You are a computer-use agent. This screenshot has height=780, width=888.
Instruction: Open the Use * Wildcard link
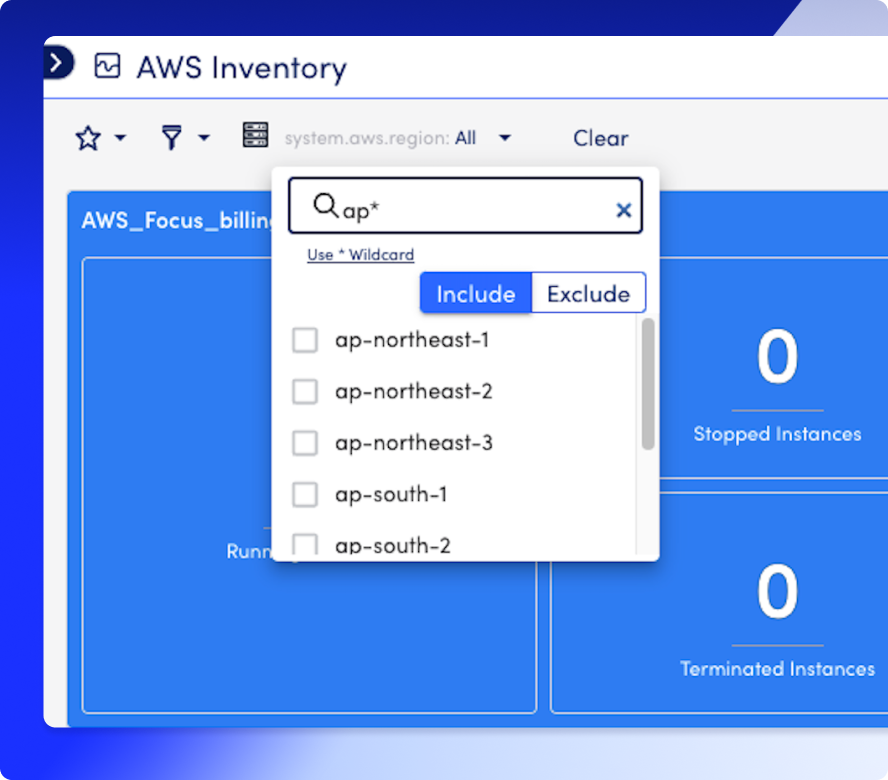click(x=361, y=255)
